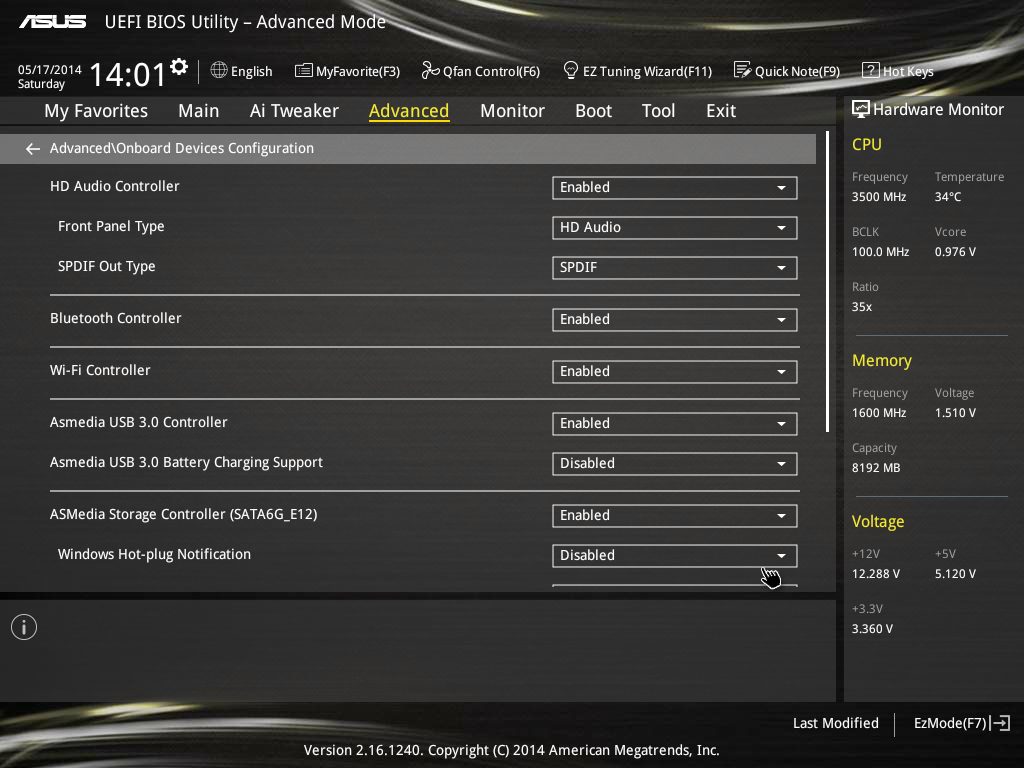Click the gear icon next to the clock

pyautogui.click(x=179, y=67)
